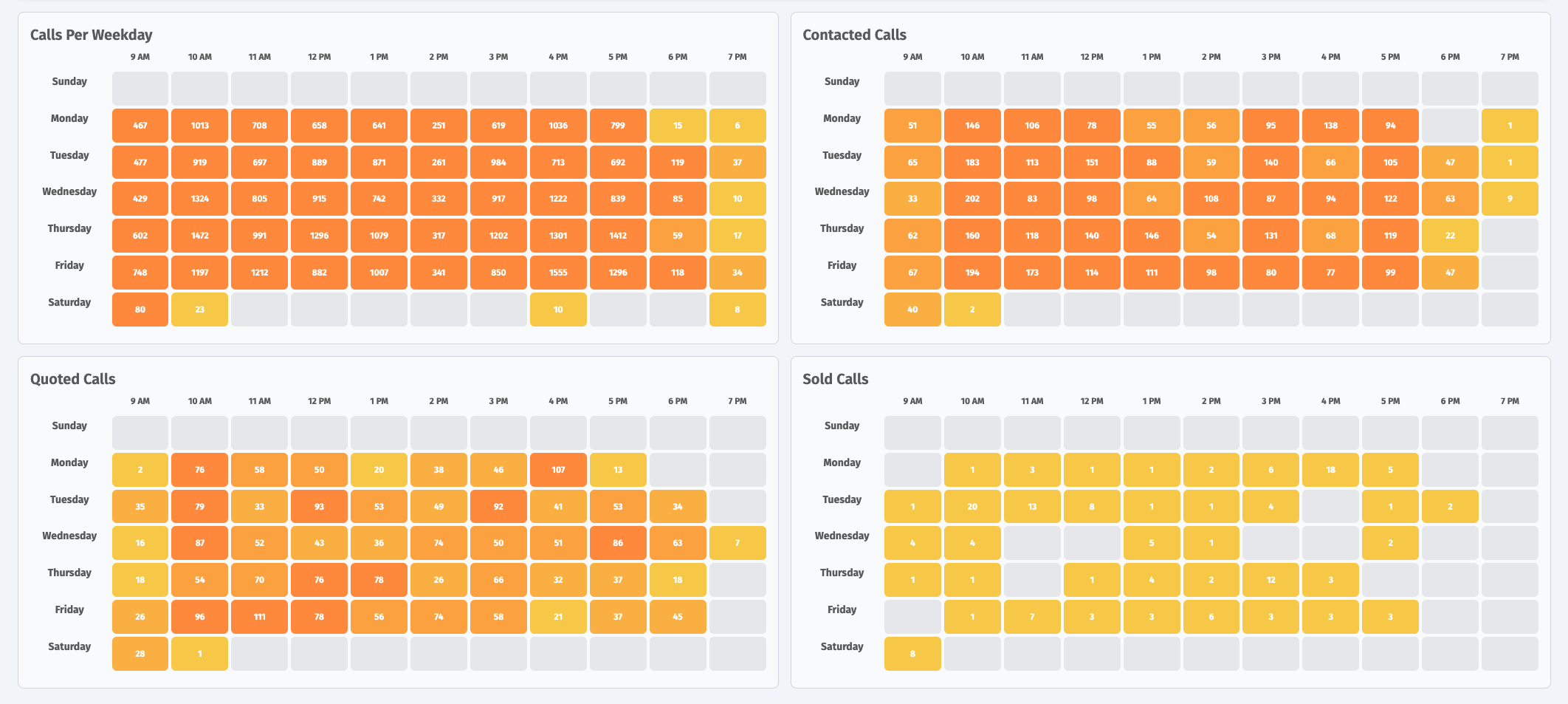Screen dimensions: 1568x704
Task: Select Monday 4 PM cell in Sold Calls
Action: point(1330,470)
